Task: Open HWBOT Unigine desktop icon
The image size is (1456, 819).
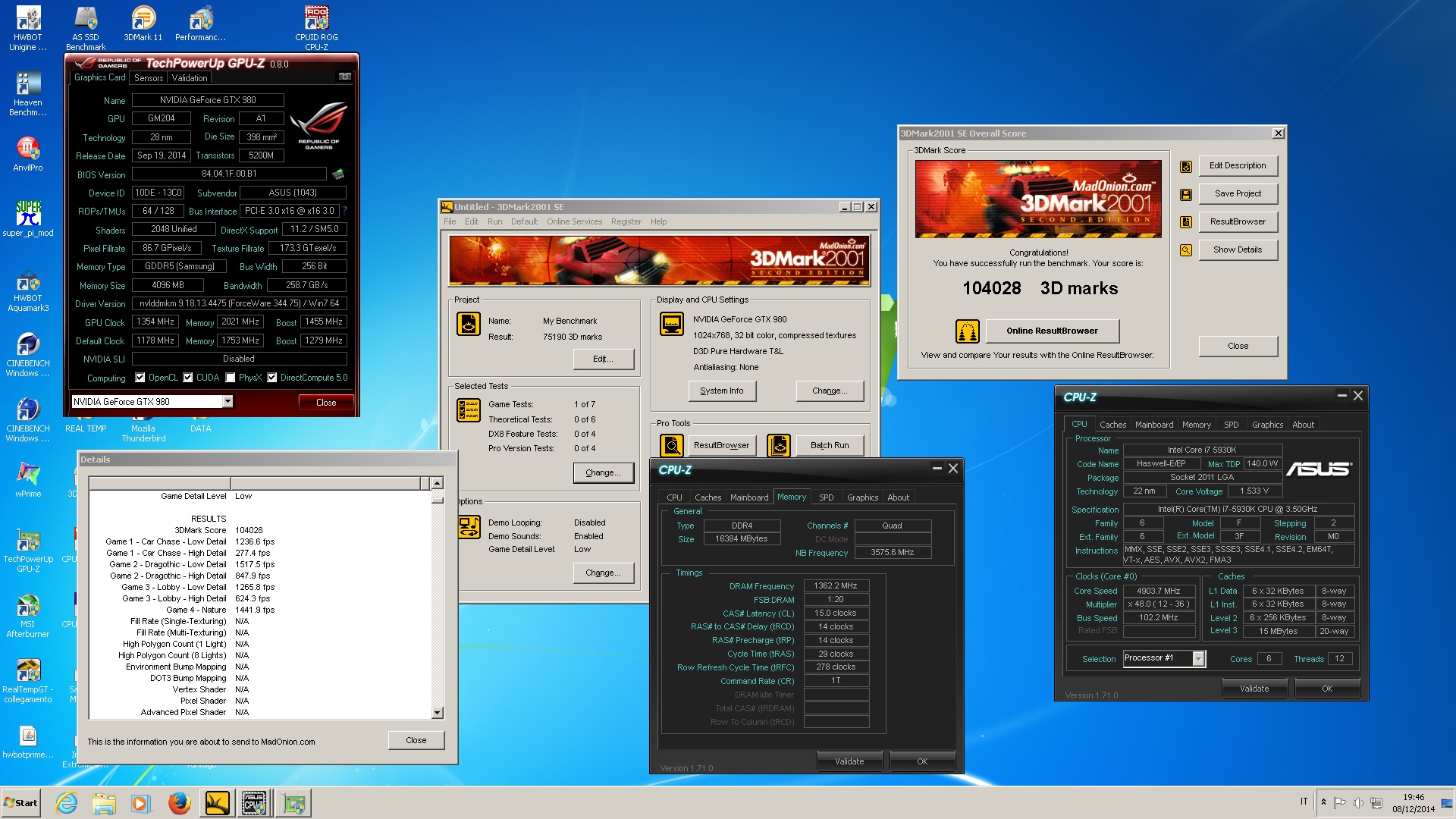Action: (28, 28)
